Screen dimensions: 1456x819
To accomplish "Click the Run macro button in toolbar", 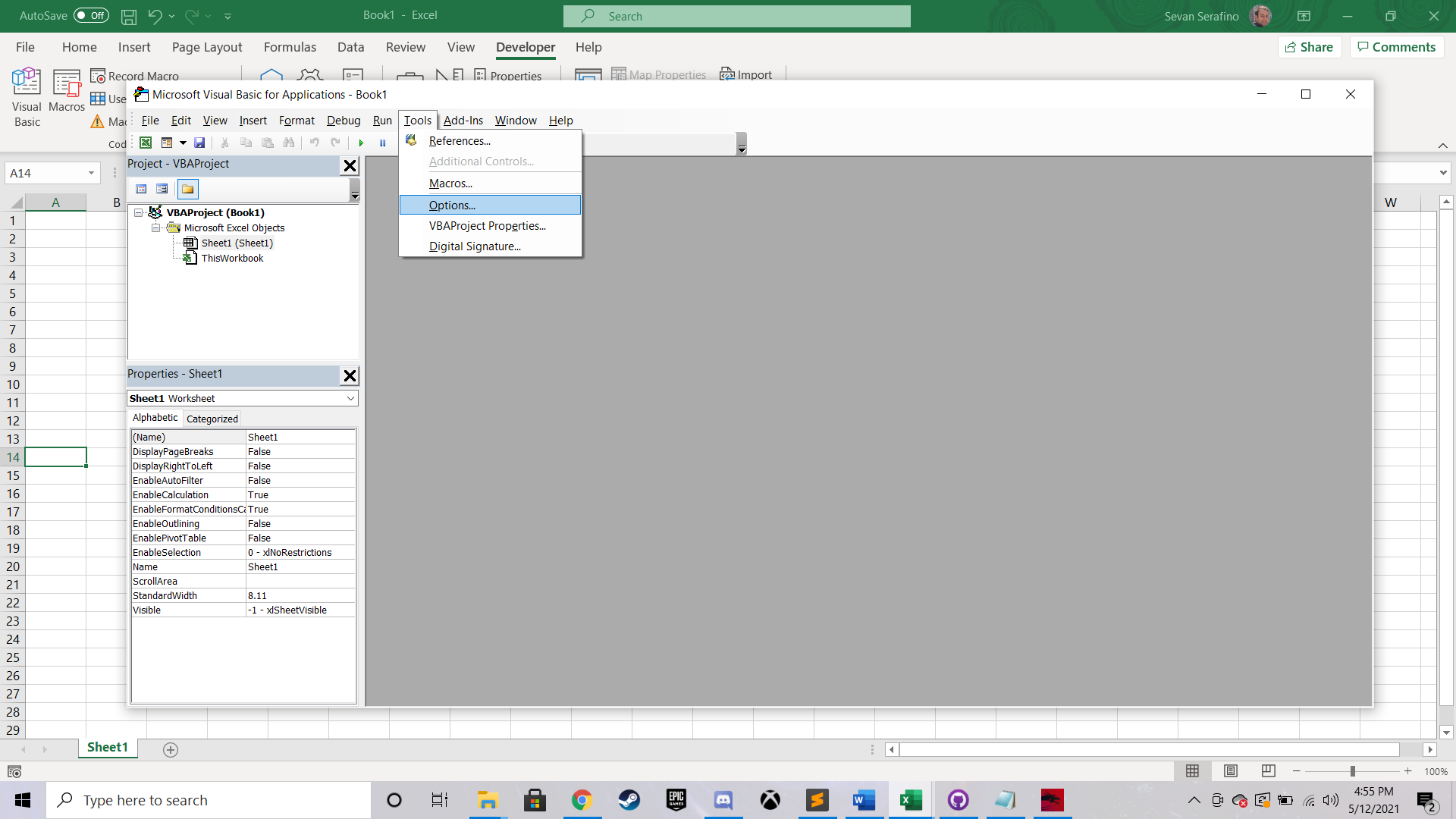I will [361, 142].
